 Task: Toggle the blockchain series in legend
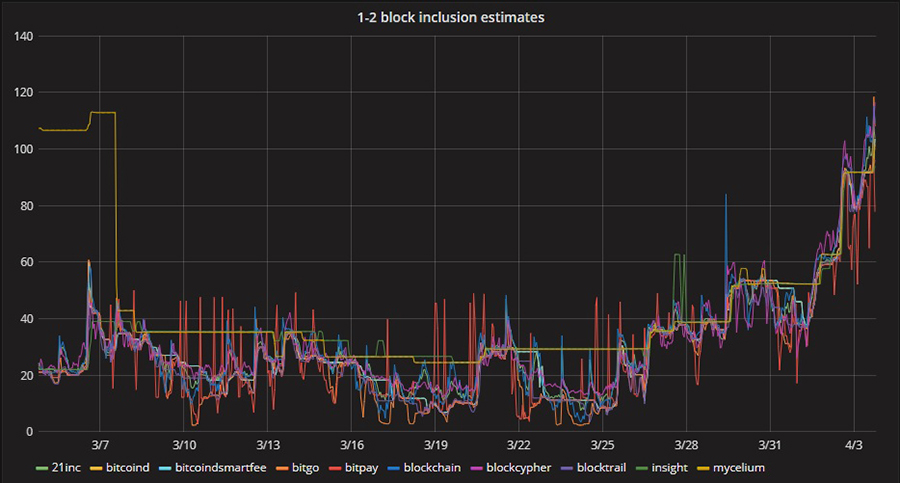click(x=425, y=467)
